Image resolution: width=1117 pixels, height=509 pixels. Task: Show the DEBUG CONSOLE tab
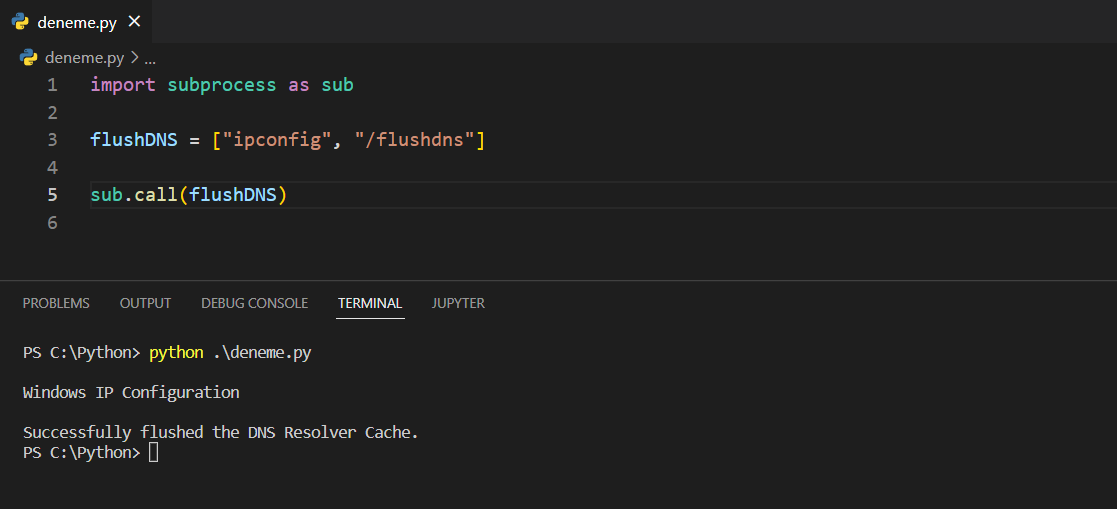click(254, 303)
